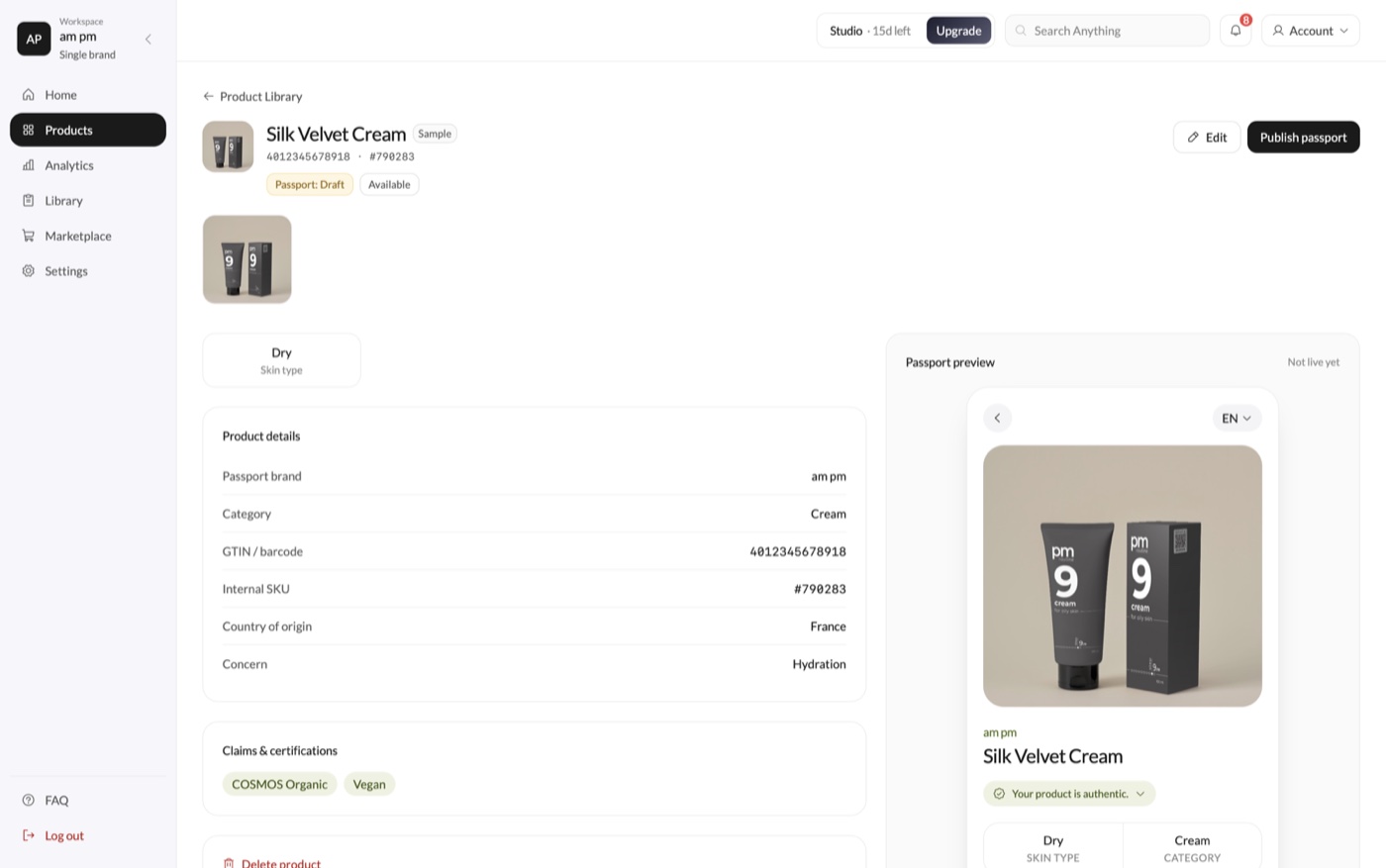Collapse the sidebar with the chevron

148,39
